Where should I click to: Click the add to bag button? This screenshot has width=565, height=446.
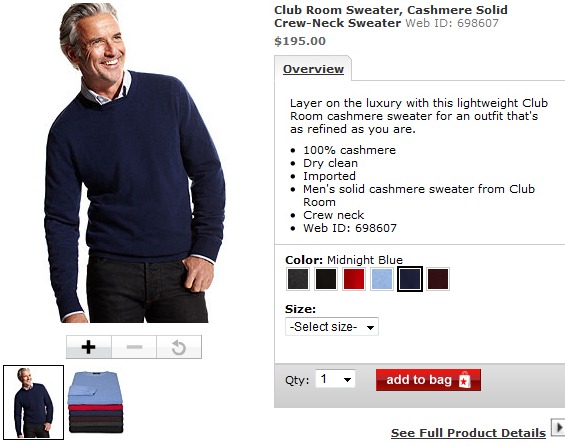pyautogui.click(x=428, y=380)
